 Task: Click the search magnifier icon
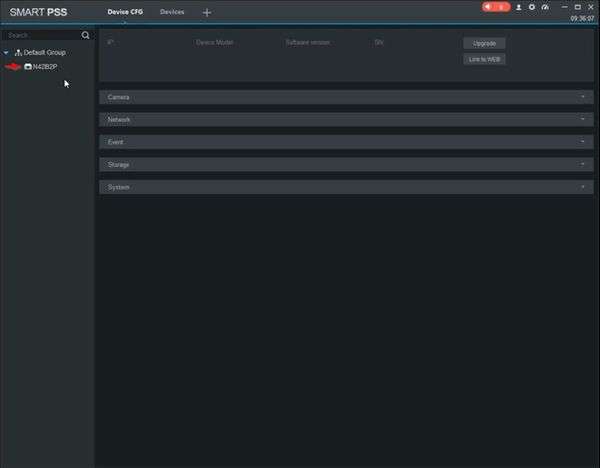(x=85, y=35)
